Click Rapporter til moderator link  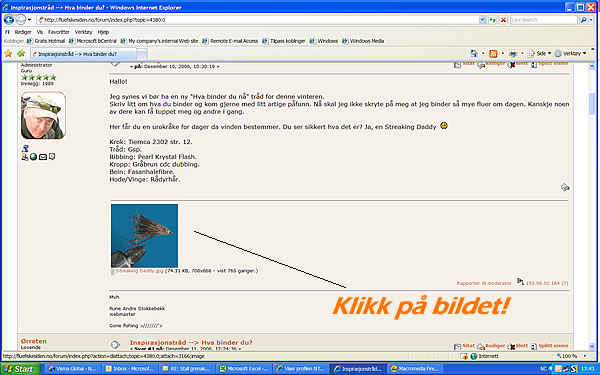(x=484, y=283)
